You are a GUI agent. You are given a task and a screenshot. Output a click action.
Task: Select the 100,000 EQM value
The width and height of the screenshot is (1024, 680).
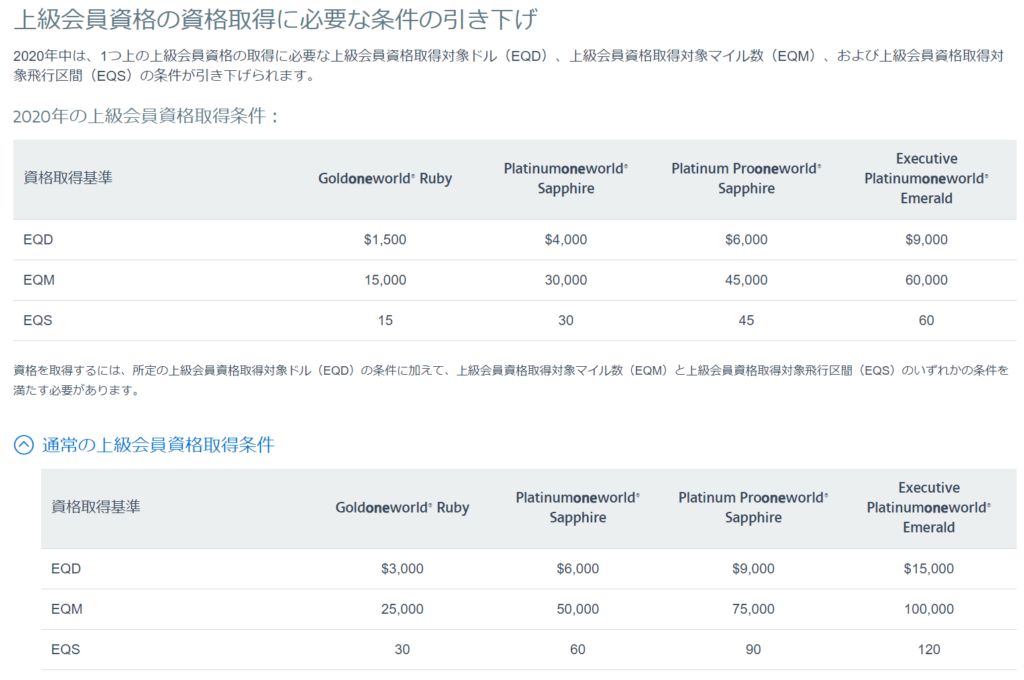click(x=928, y=609)
